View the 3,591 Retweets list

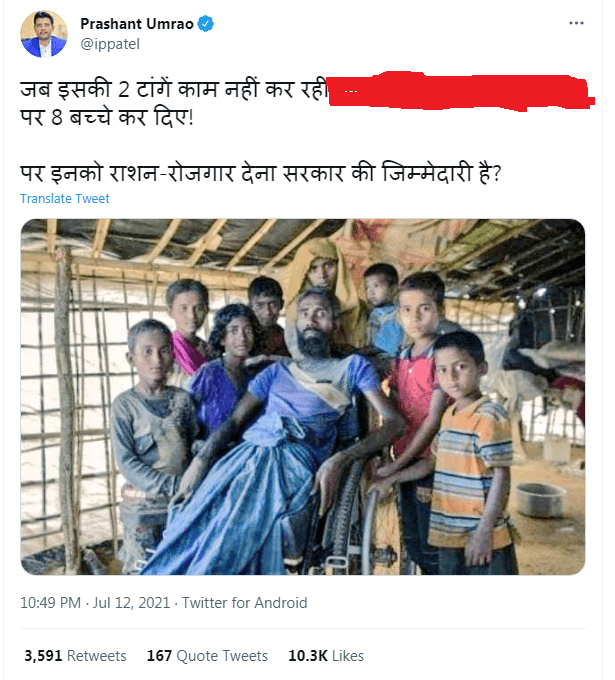pyautogui.click(x=75, y=656)
